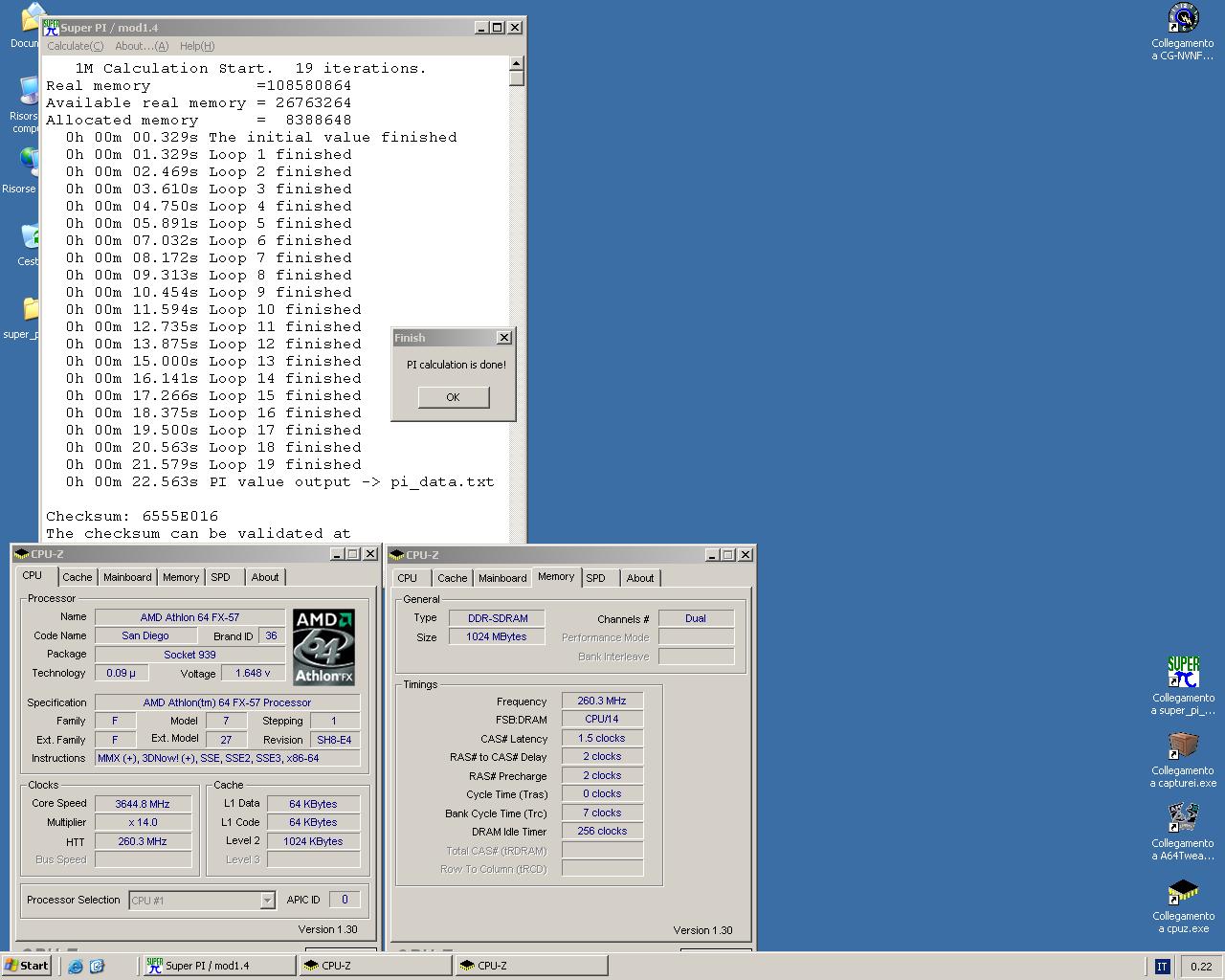Click the memory Frequency 260.3 MHz field
The image size is (1225, 980).
[602, 701]
